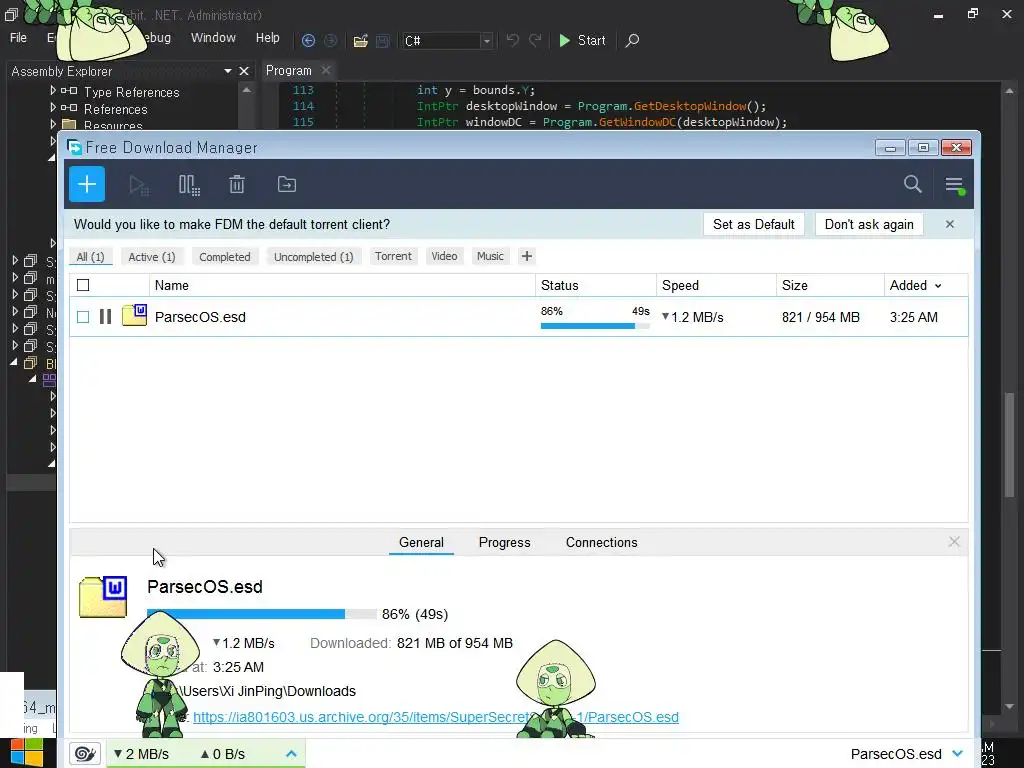The width and height of the screenshot is (1024, 768).
Task: Click the dnSpy search magnifier icon
Action: 632,40
